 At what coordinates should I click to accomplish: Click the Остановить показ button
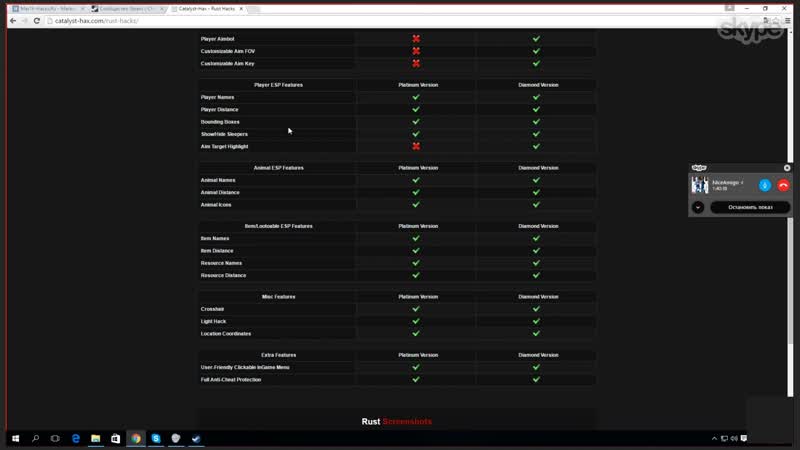tap(750, 207)
